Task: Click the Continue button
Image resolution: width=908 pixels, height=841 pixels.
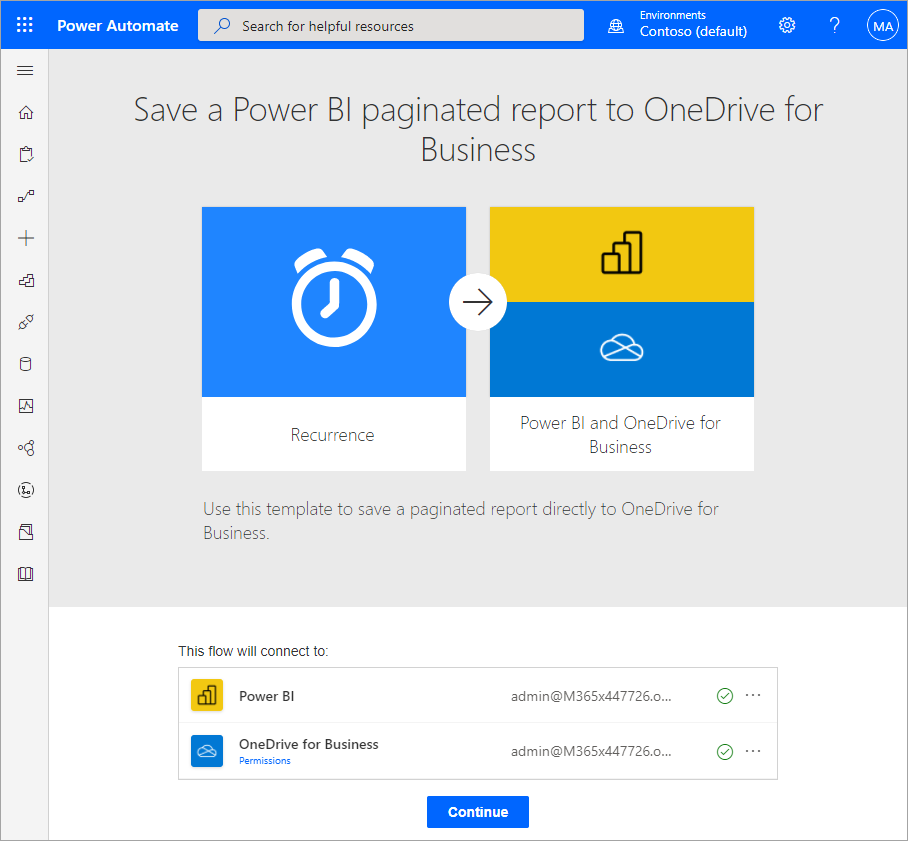Action: pos(478,811)
